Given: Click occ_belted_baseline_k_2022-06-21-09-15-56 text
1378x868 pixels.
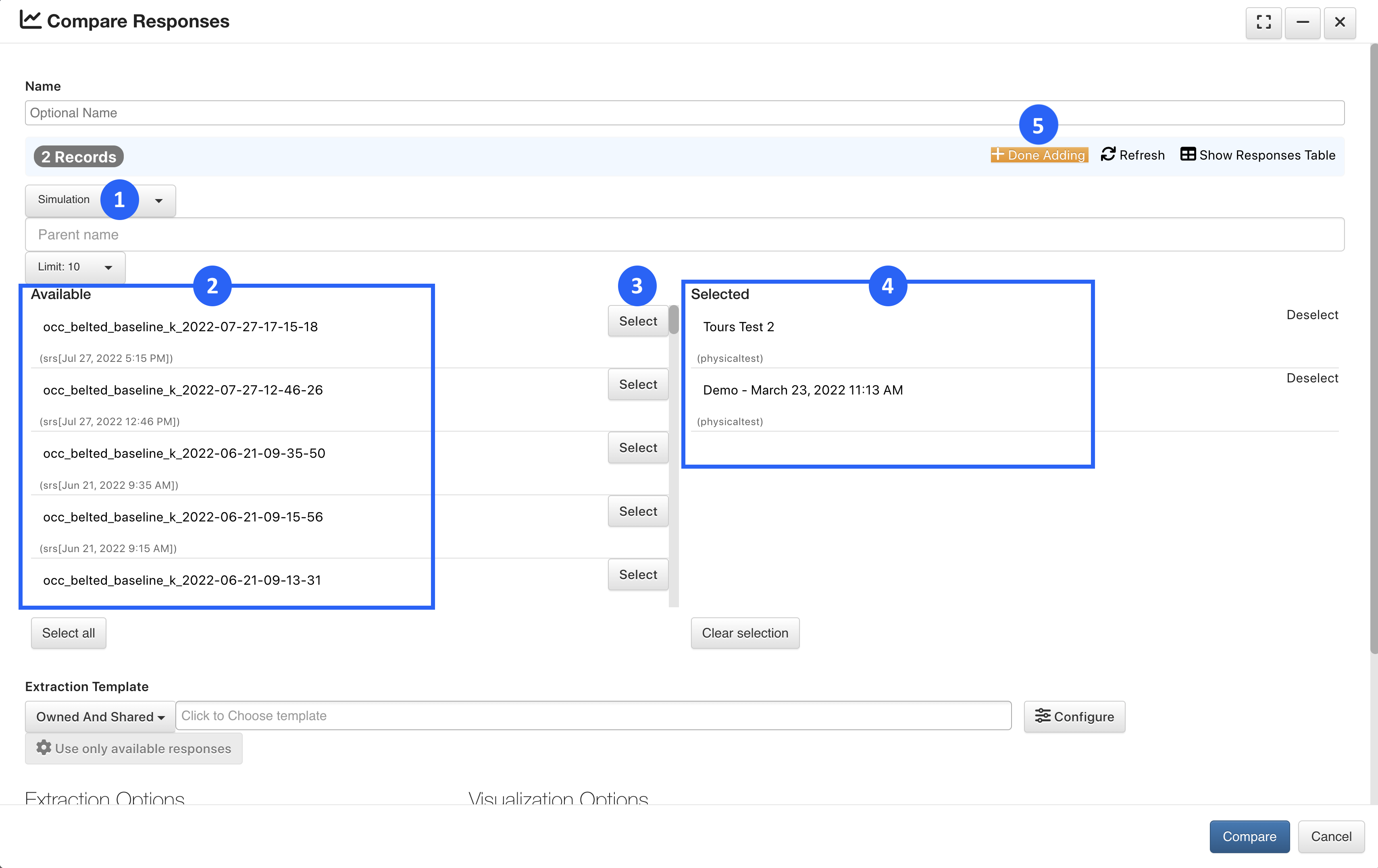Looking at the screenshot, I should coord(183,517).
